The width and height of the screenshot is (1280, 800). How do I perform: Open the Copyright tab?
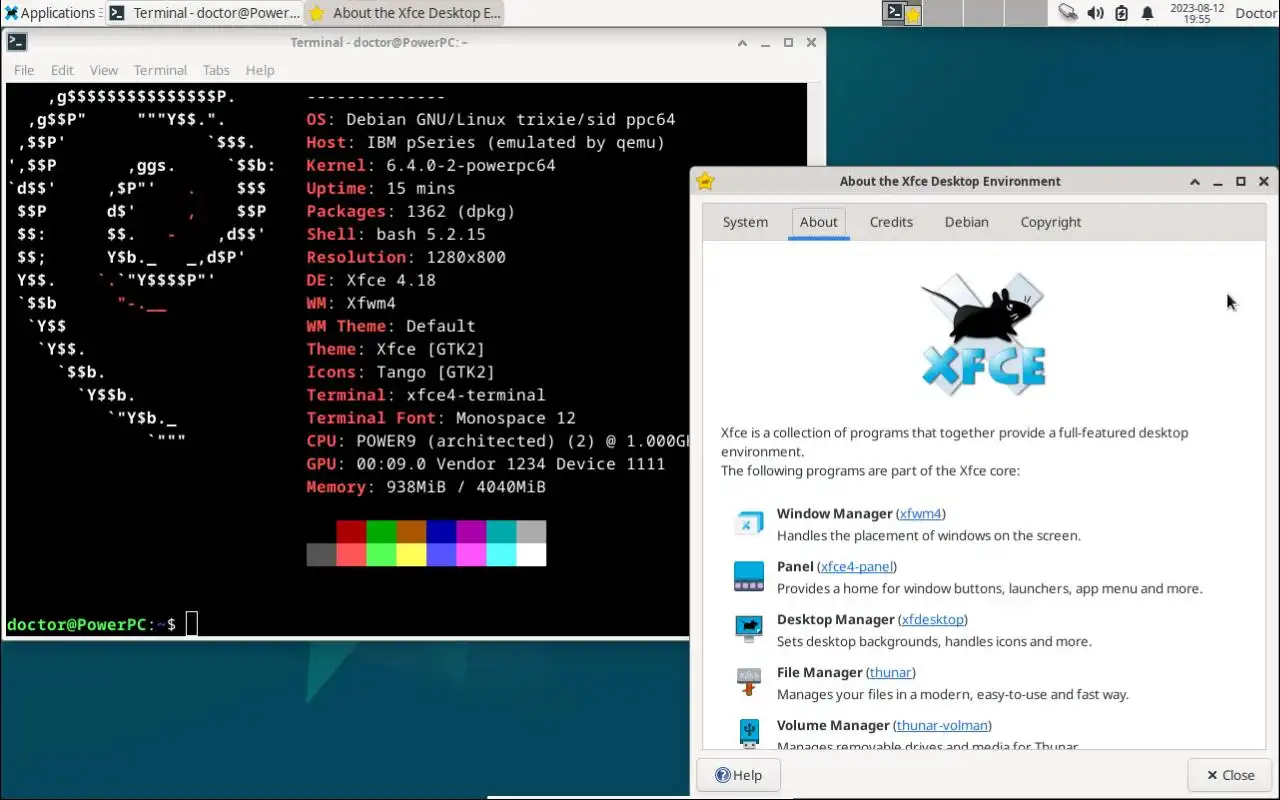point(1051,222)
